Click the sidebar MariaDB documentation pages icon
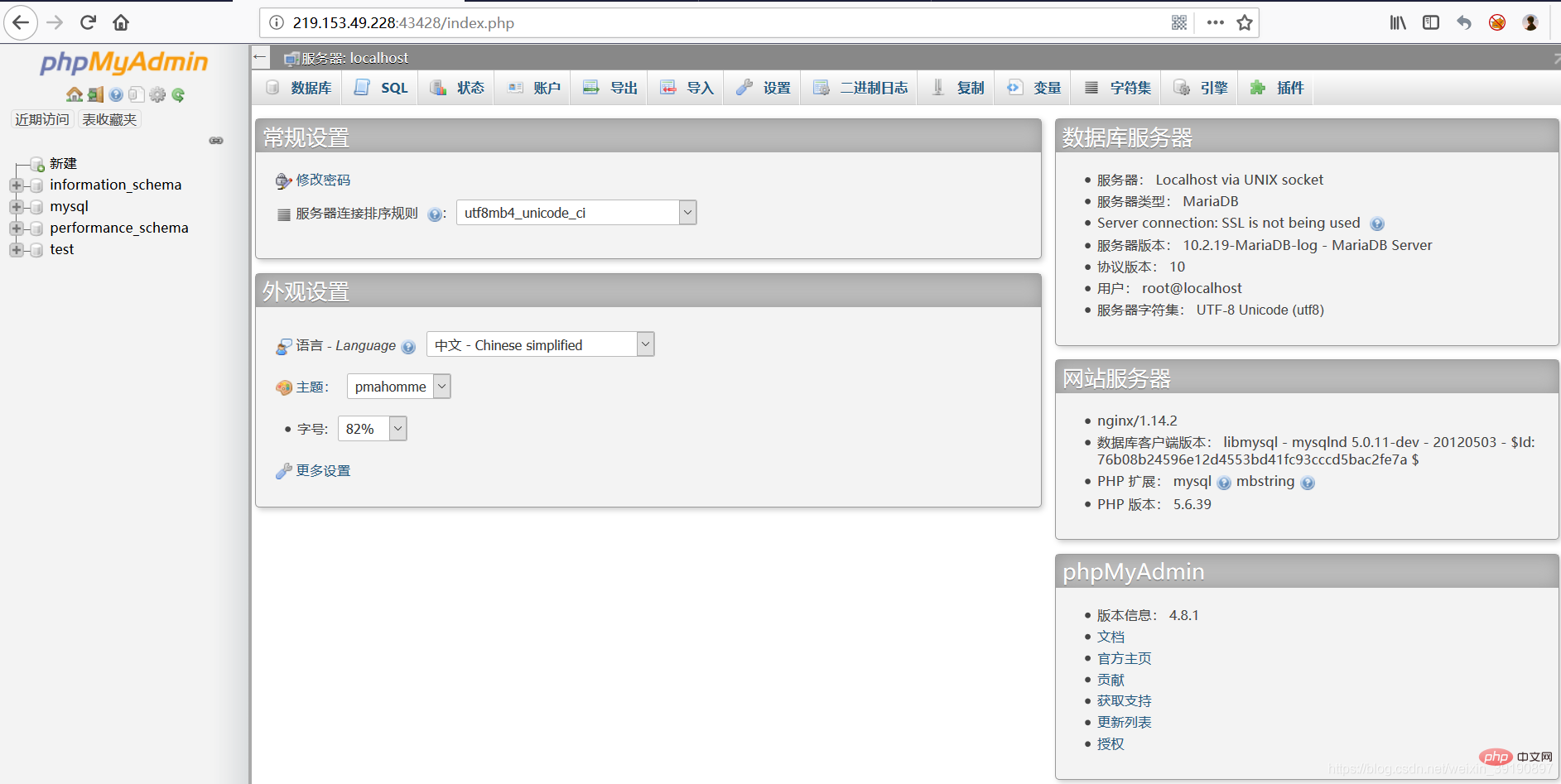 [x=137, y=94]
